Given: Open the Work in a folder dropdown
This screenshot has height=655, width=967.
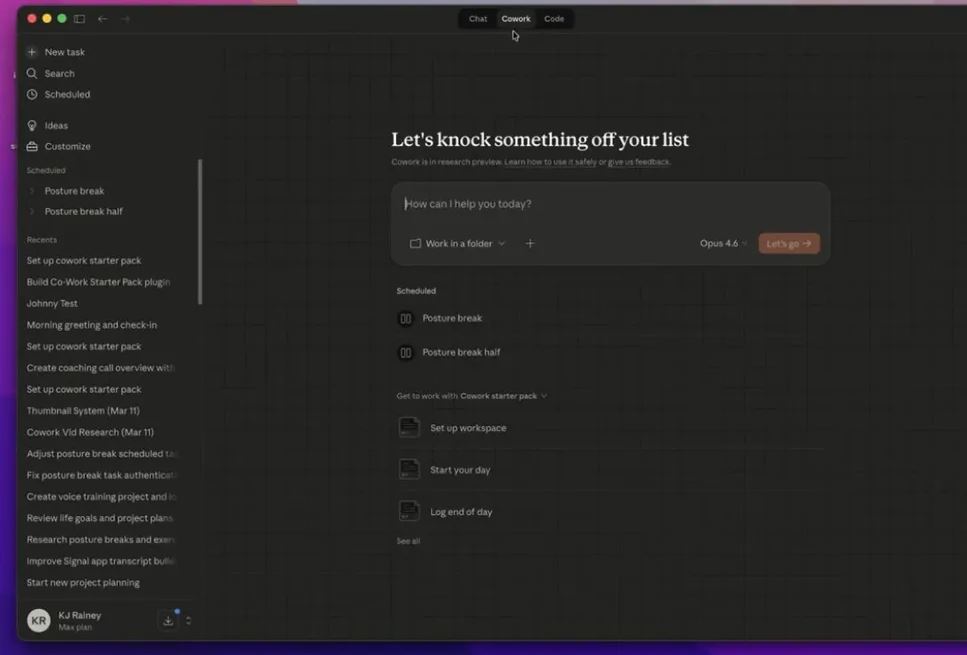Looking at the screenshot, I should point(458,243).
